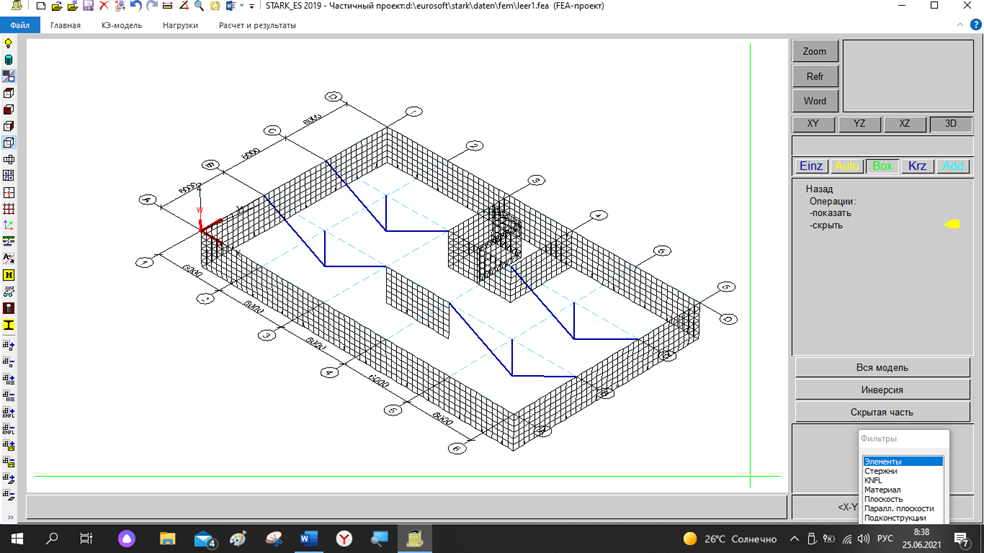Open File Explorer from the taskbar
The width and height of the screenshot is (984, 553).
tap(167, 539)
